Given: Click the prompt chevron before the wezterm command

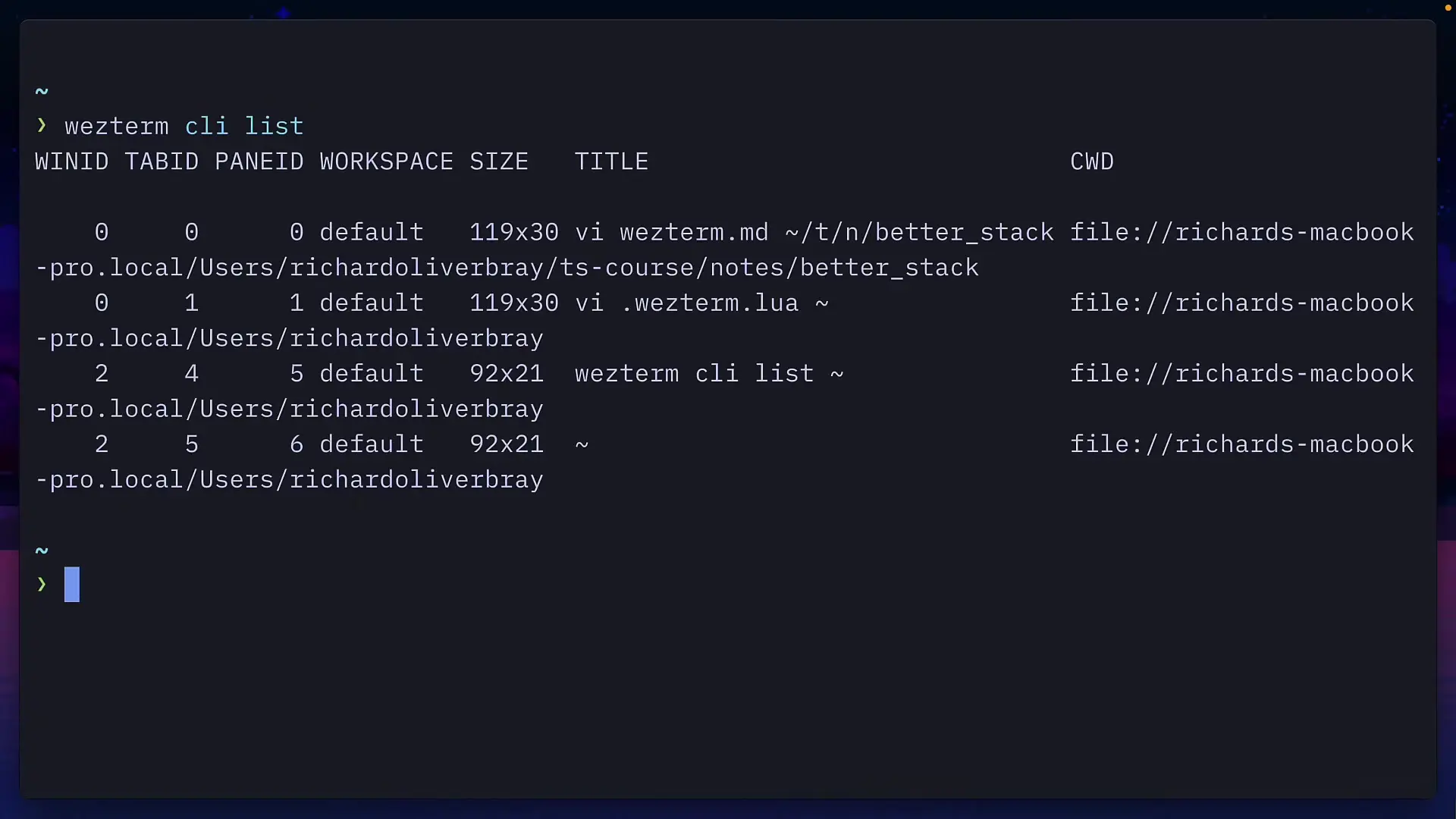Looking at the screenshot, I should (x=42, y=125).
